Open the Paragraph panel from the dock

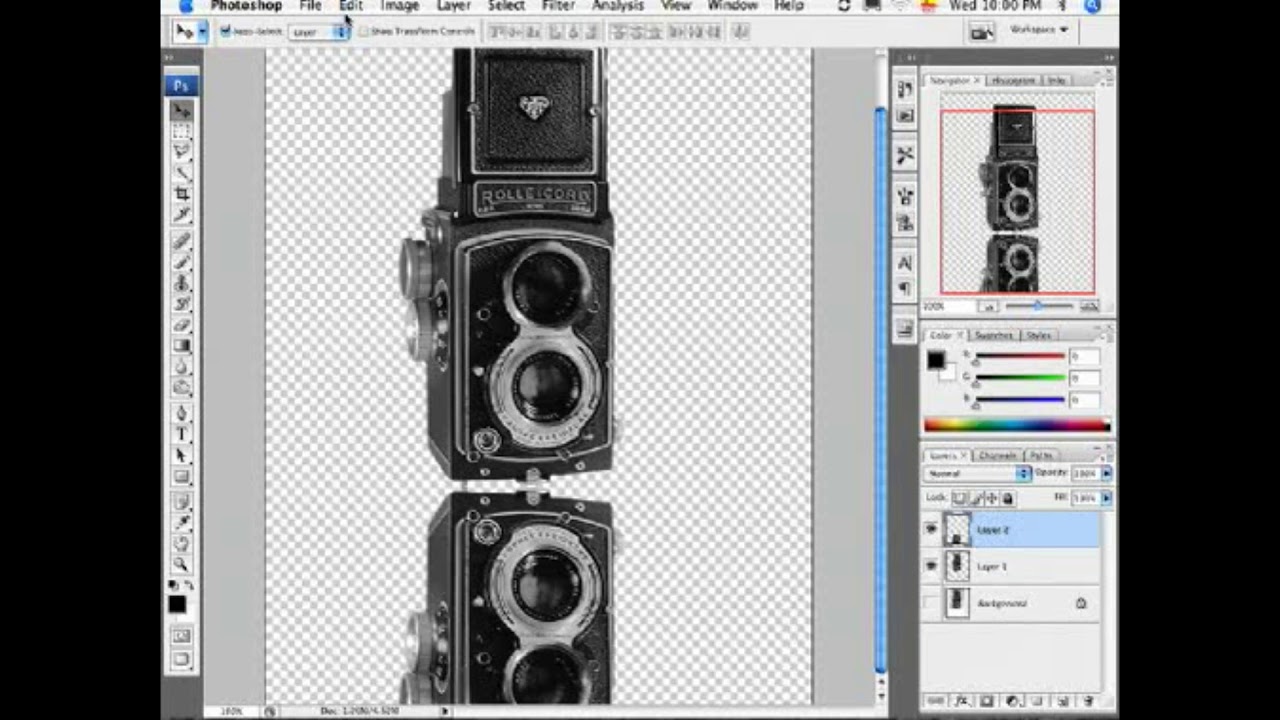(x=905, y=289)
